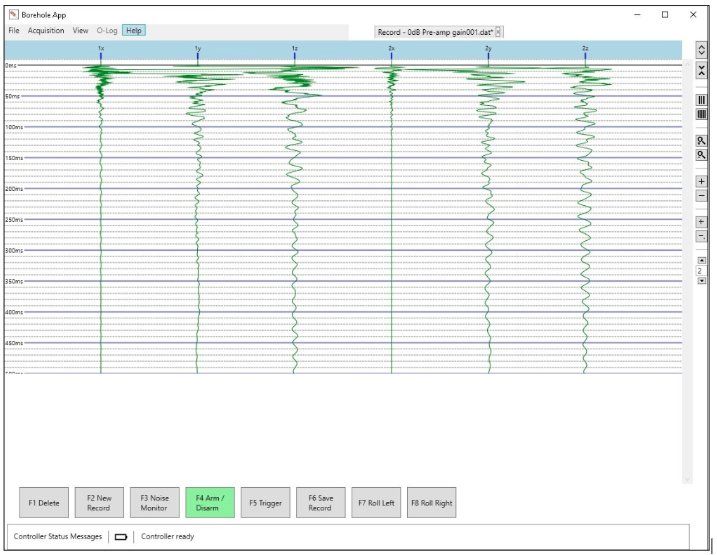Select the 2x channel marker
This screenshot has width=717, height=555.
coord(391,53)
